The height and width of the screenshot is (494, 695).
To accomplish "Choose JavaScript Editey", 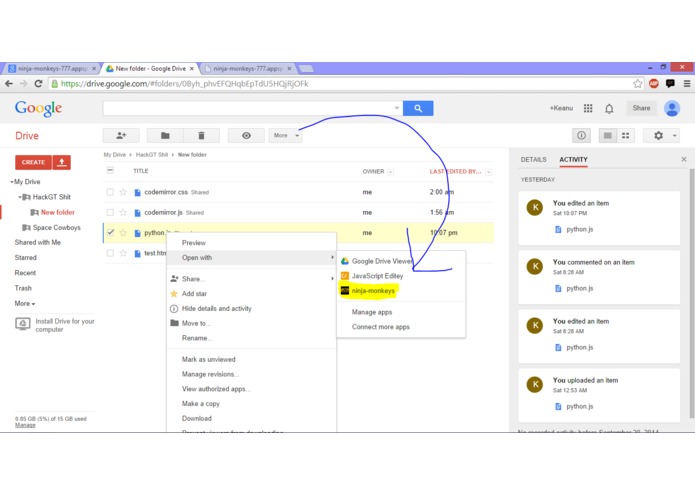I will (x=401, y=276).
